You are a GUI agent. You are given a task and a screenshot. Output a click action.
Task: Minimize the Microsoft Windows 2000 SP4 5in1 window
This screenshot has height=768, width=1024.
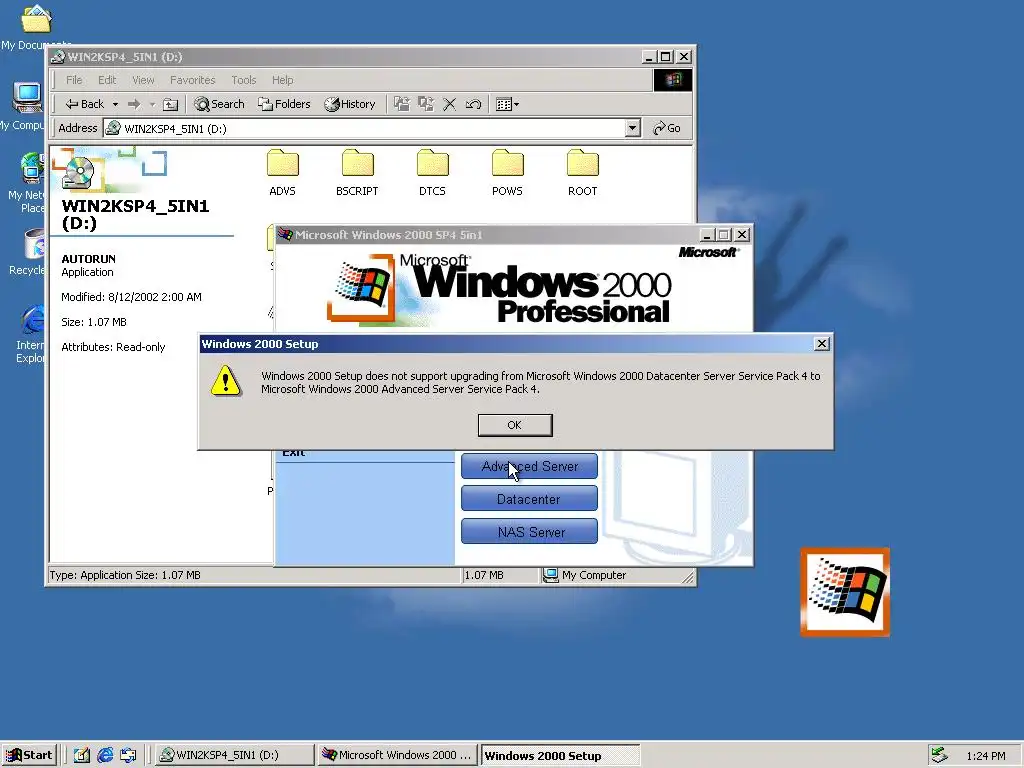(707, 234)
